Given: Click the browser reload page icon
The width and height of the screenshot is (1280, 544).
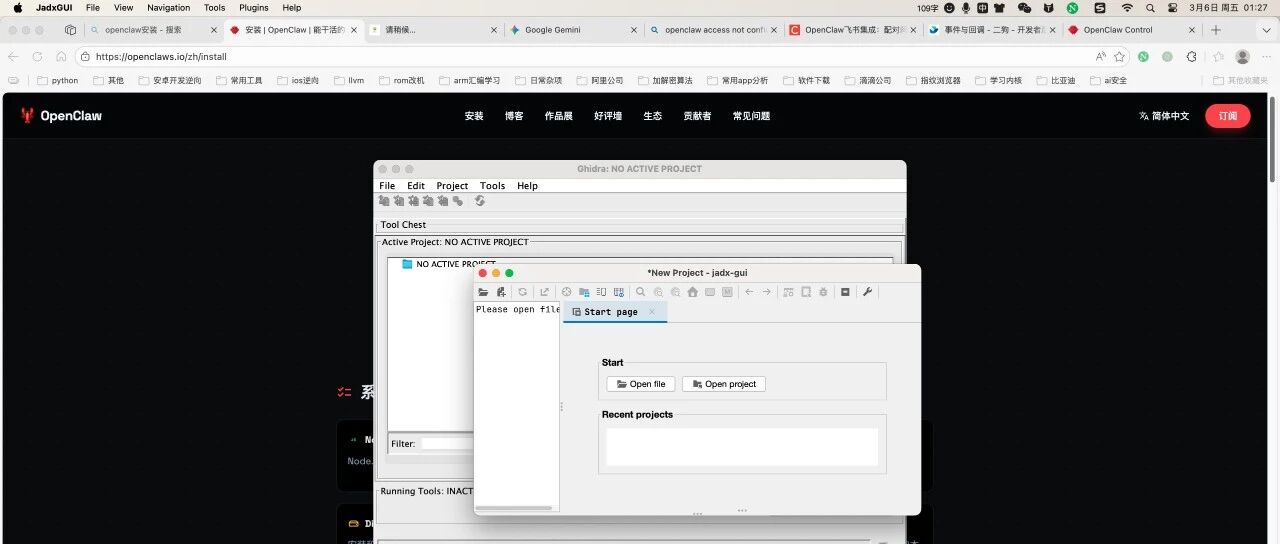Looking at the screenshot, I should 38,57.
